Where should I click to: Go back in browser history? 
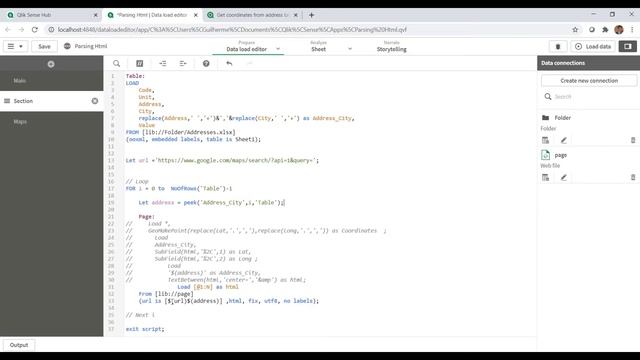pyautogui.click(x=8, y=29)
